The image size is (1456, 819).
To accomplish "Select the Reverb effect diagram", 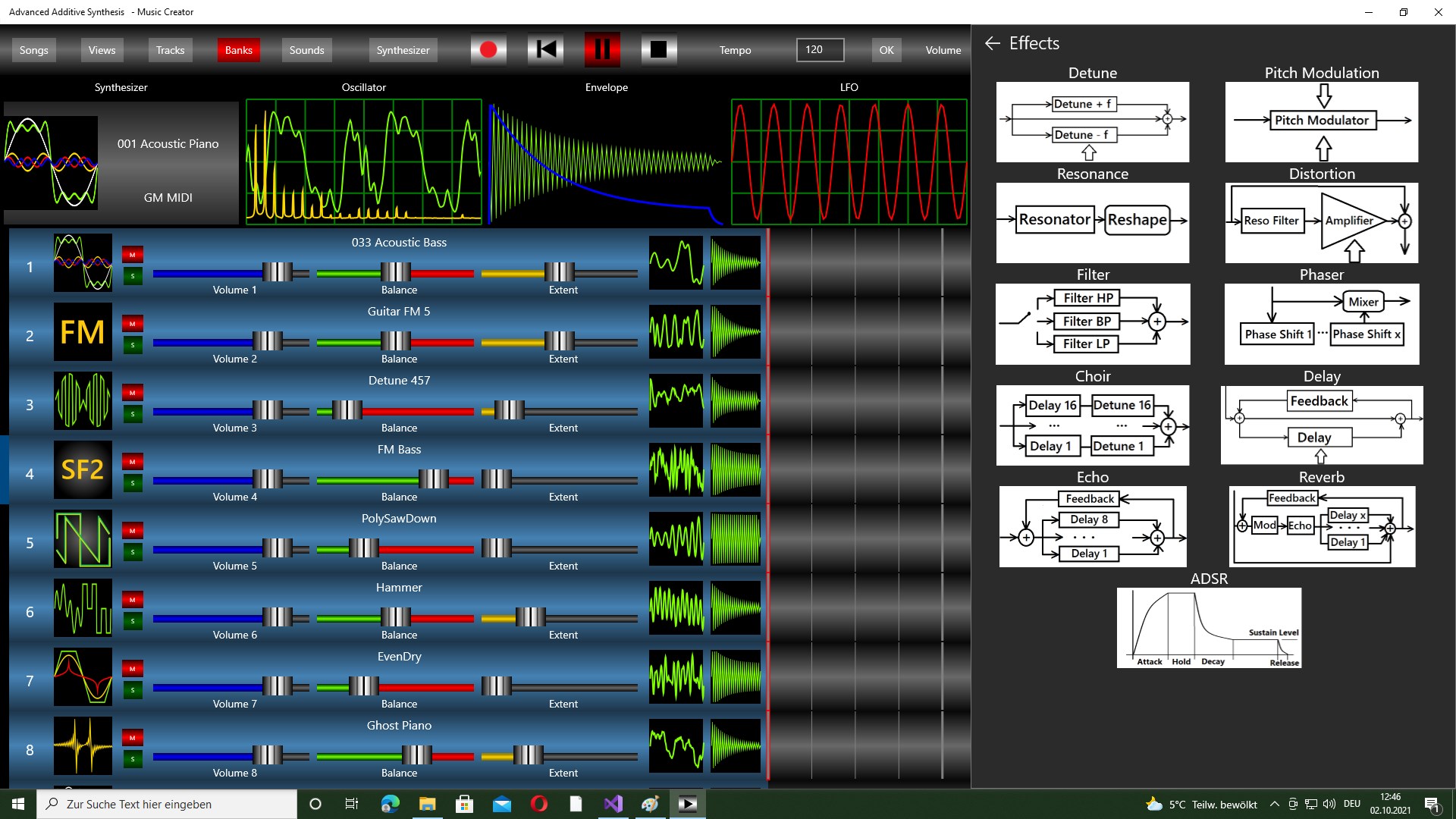I will [x=1321, y=526].
